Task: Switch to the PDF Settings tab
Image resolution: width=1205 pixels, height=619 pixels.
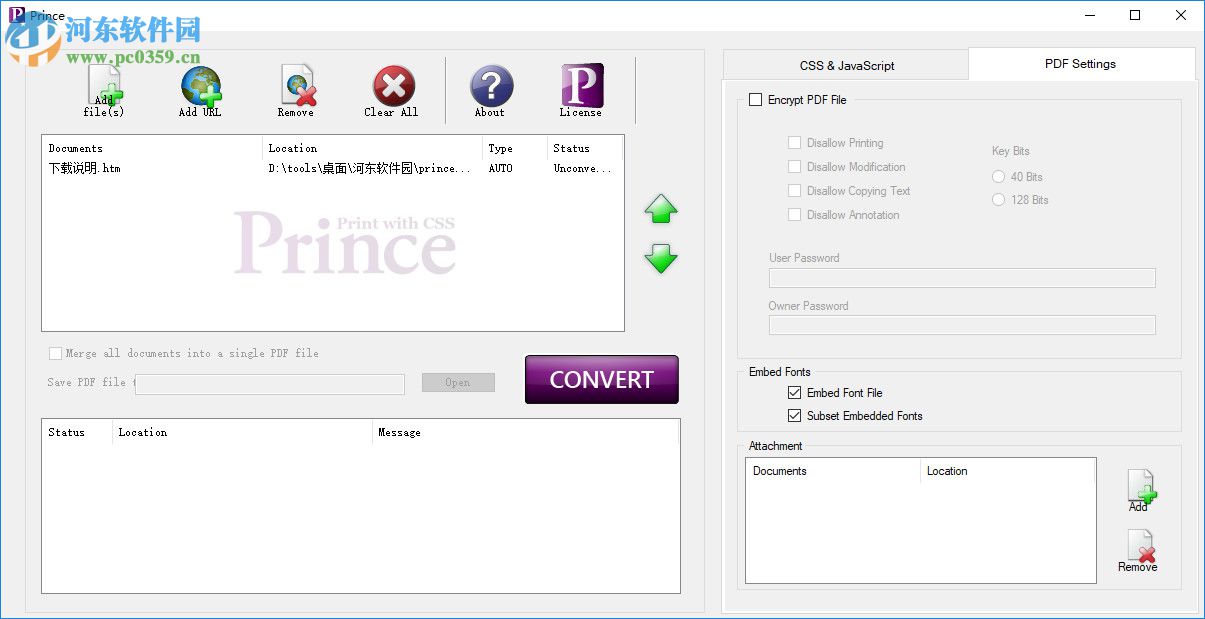Action: (x=1080, y=64)
